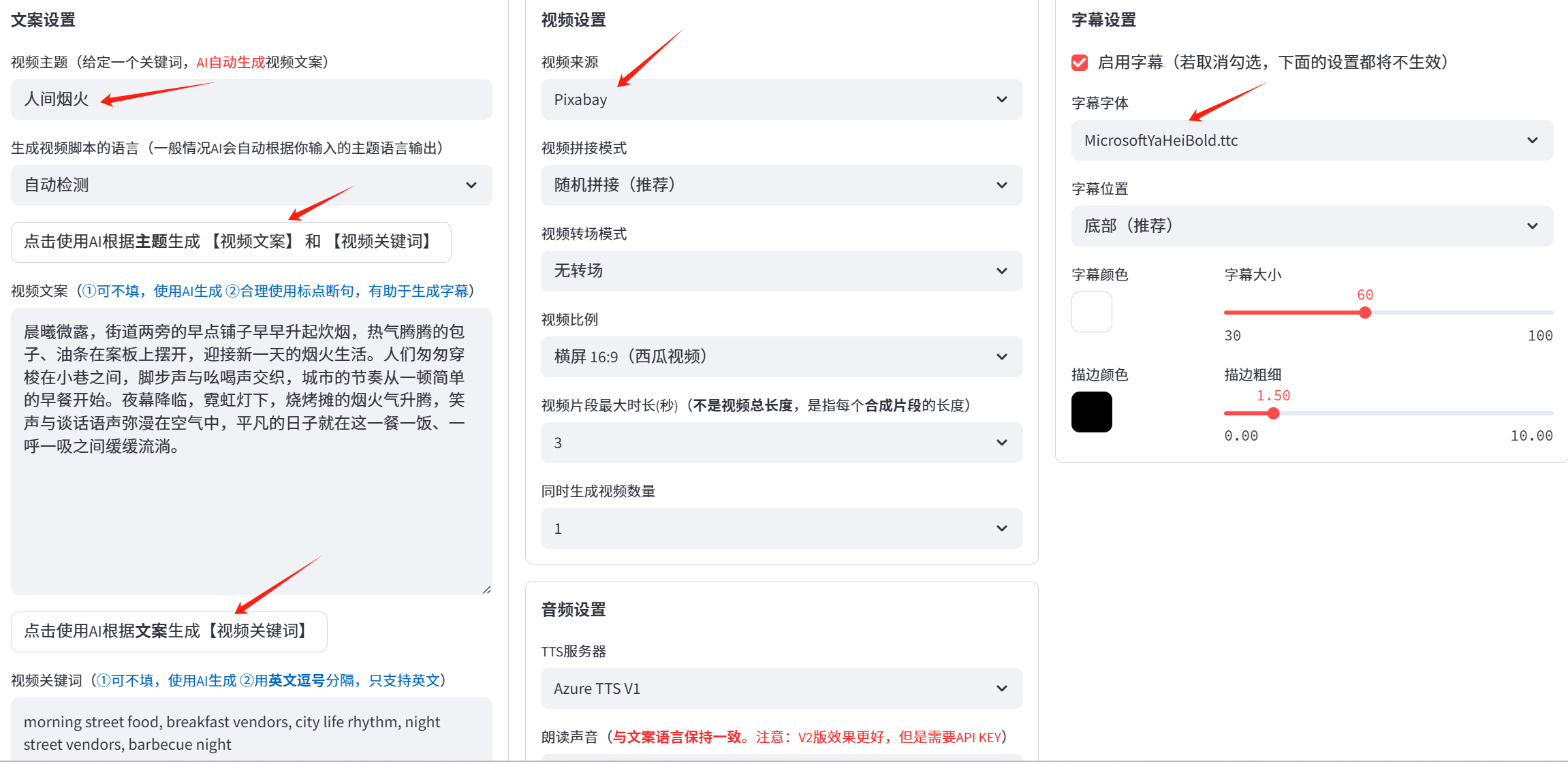Toggle the 启用字幕 checkbox
Screen dimensions: 1568x762
click(x=1080, y=63)
